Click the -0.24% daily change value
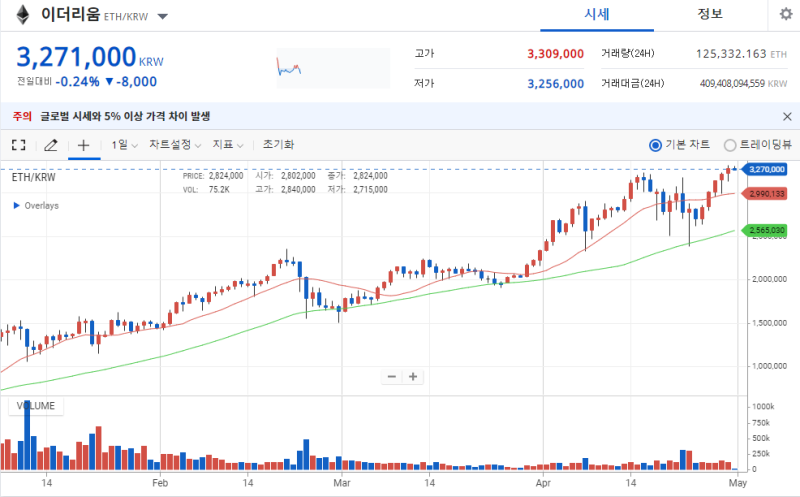The height and width of the screenshot is (497, 800). pyautogui.click(x=78, y=82)
